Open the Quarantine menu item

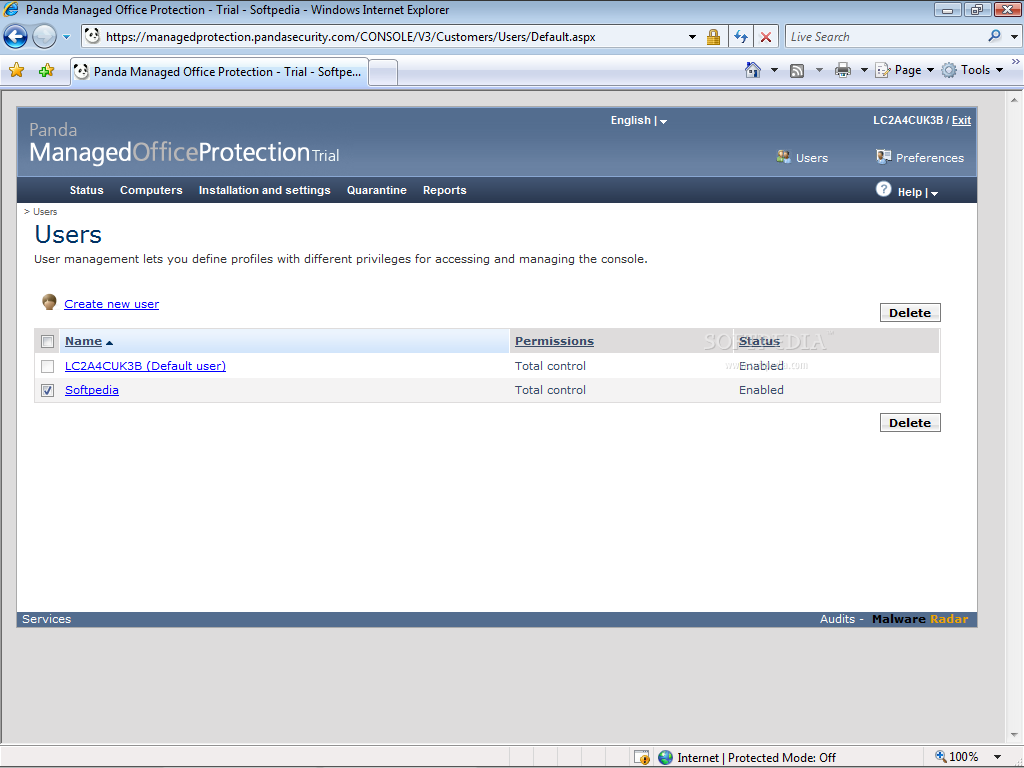pyautogui.click(x=377, y=190)
